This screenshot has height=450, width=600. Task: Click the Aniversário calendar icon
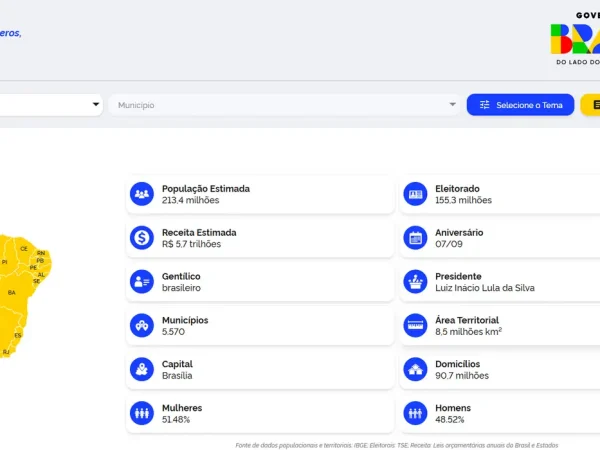tap(415, 238)
